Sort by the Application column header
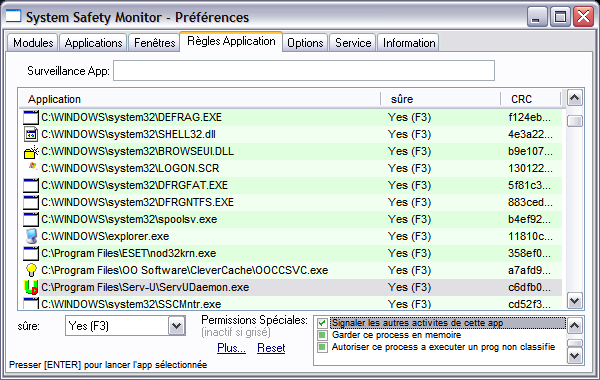Viewport: 600px width, 380px height. [x=200, y=99]
